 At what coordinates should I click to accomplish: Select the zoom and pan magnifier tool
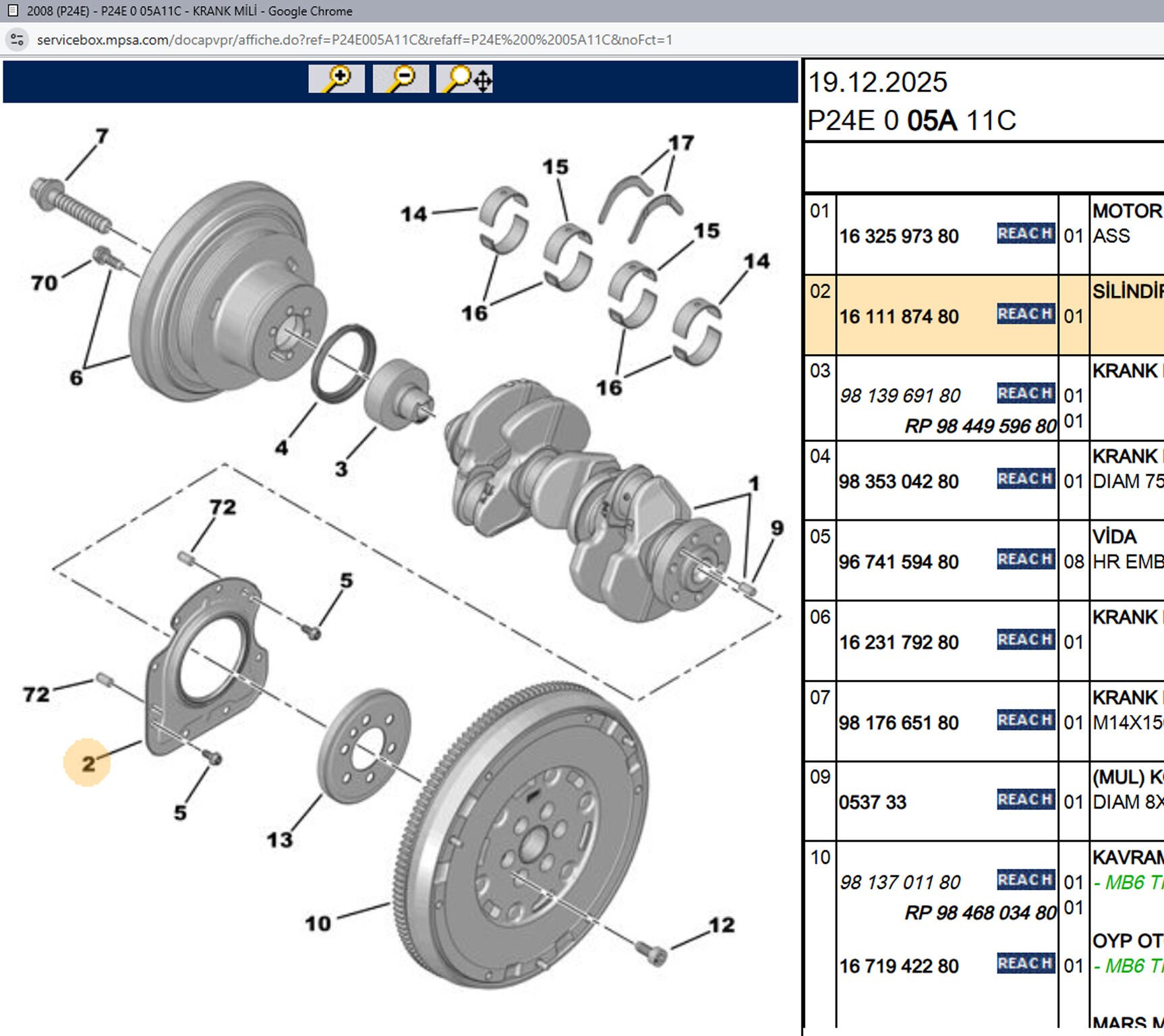coord(465,79)
